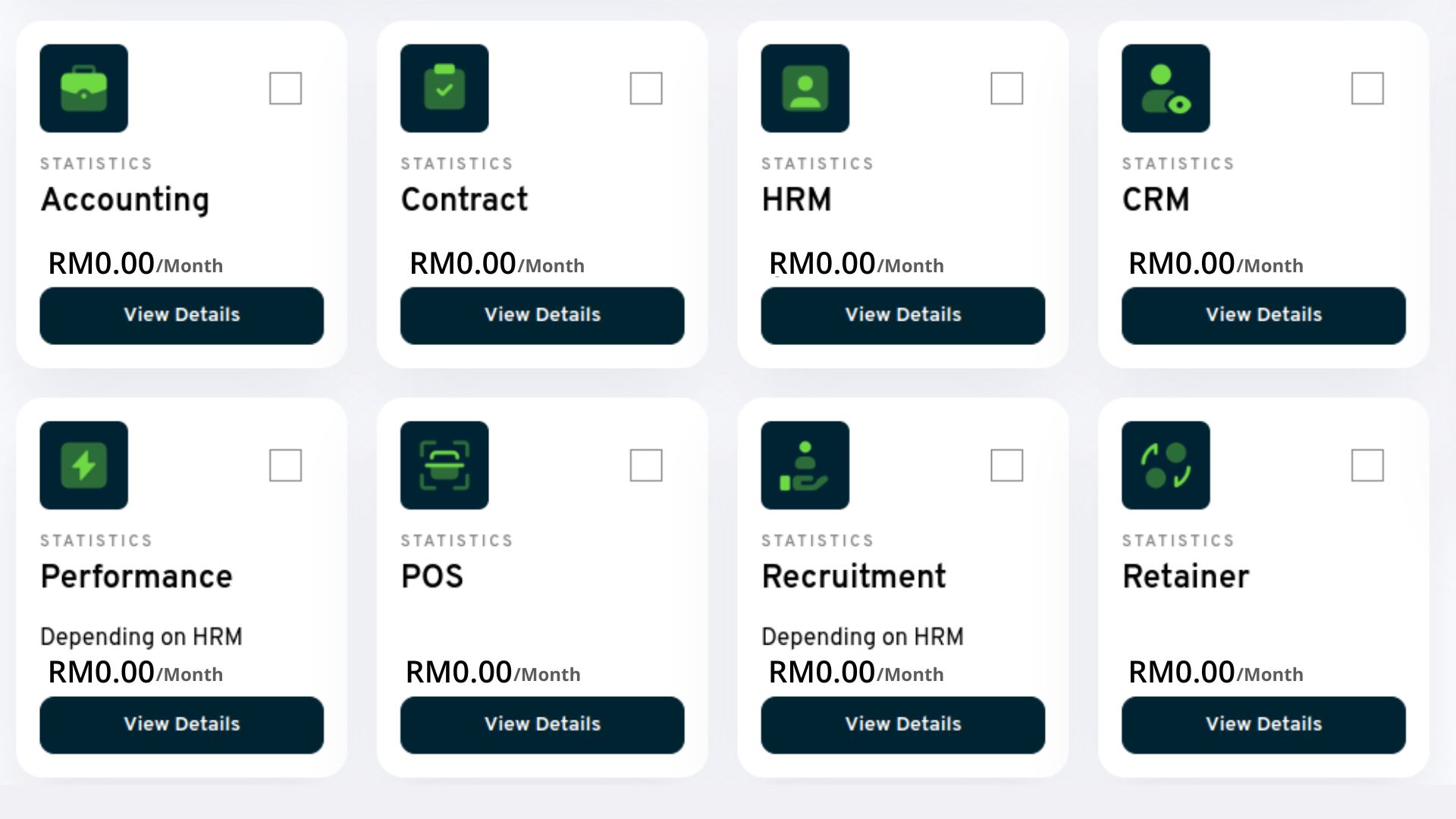The height and width of the screenshot is (819, 1456).
Task: Select the HRM module checkbox
Action: 1006,88
